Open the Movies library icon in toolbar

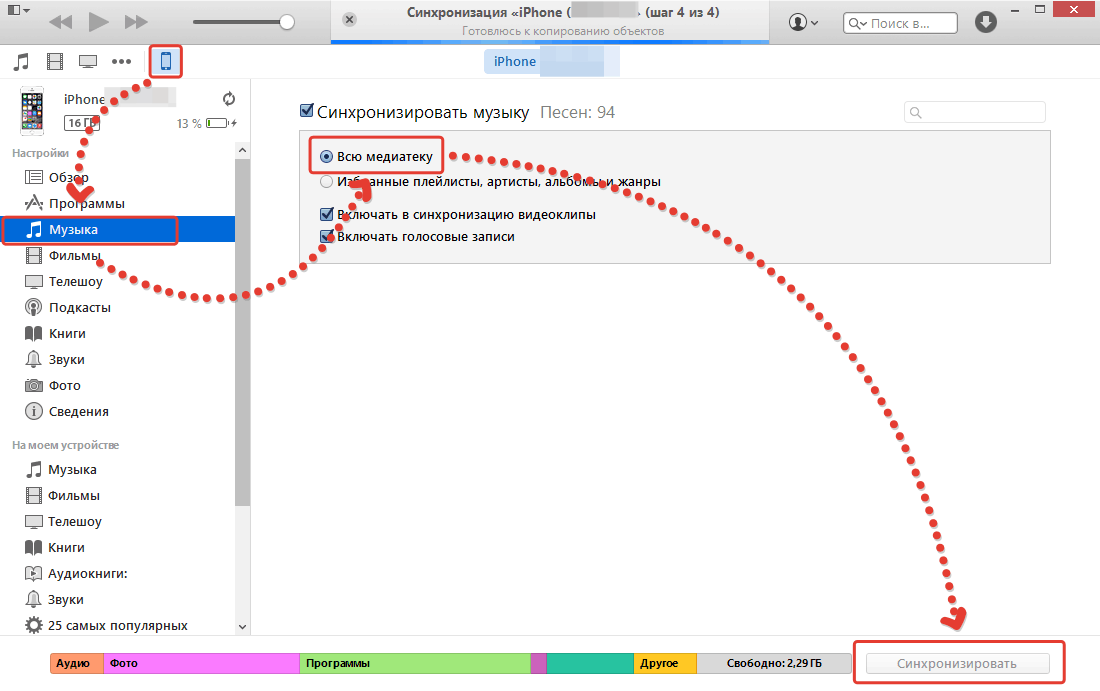55,62
